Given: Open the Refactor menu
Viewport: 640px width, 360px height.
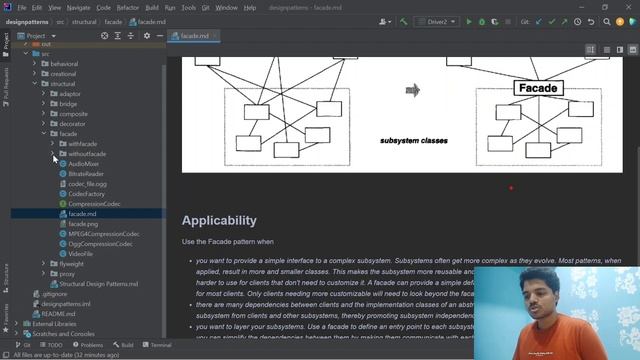Looking at the screenshot, I should 128,8.
